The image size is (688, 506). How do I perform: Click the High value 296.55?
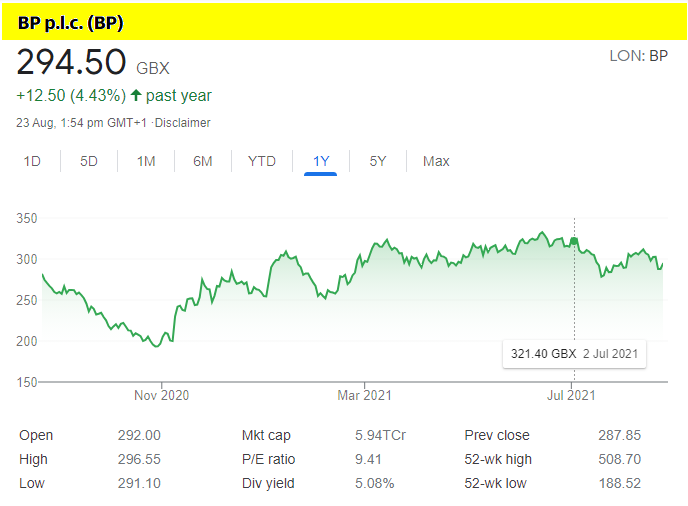[139, 459]
